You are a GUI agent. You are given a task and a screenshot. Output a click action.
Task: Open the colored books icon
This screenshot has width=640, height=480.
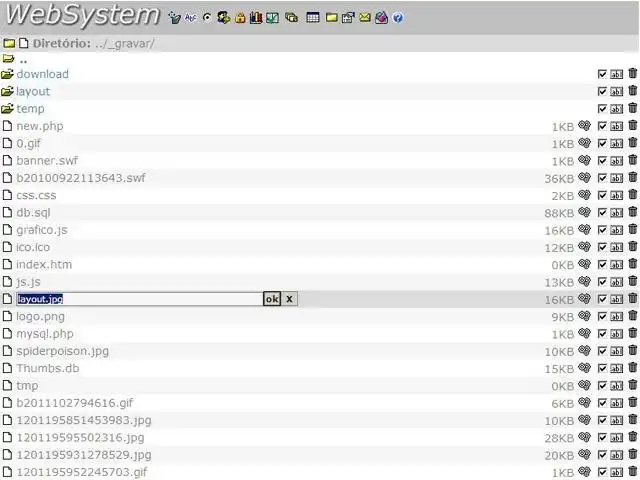tap(256, 18)
